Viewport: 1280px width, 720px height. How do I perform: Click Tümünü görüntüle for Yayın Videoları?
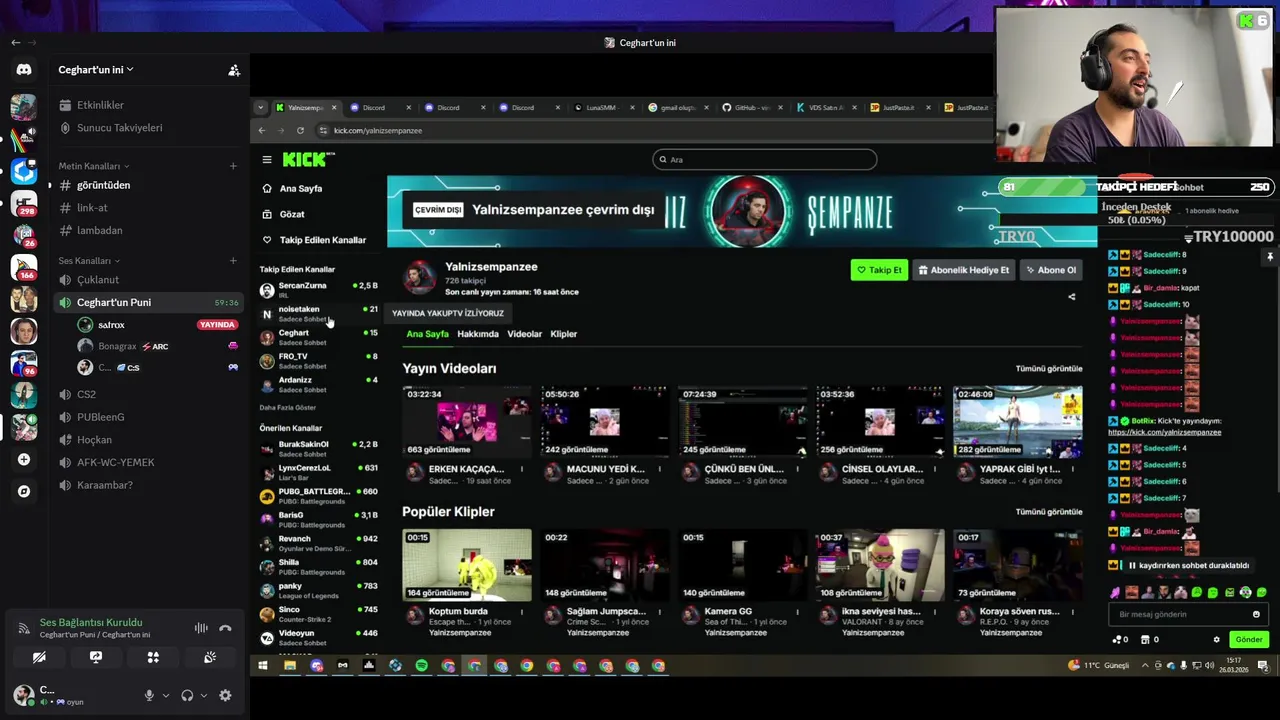1049,369
